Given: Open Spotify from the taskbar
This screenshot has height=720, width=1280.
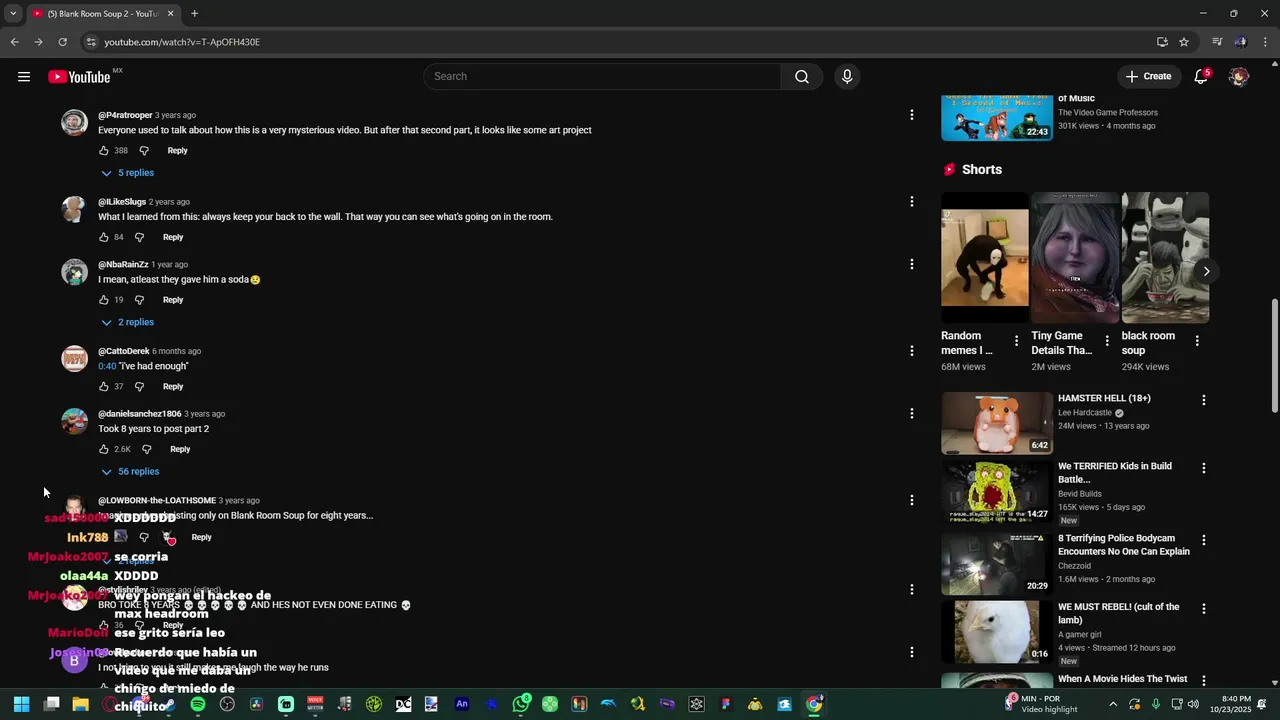Looking at the screenshot, I should [x=198, y=704].
